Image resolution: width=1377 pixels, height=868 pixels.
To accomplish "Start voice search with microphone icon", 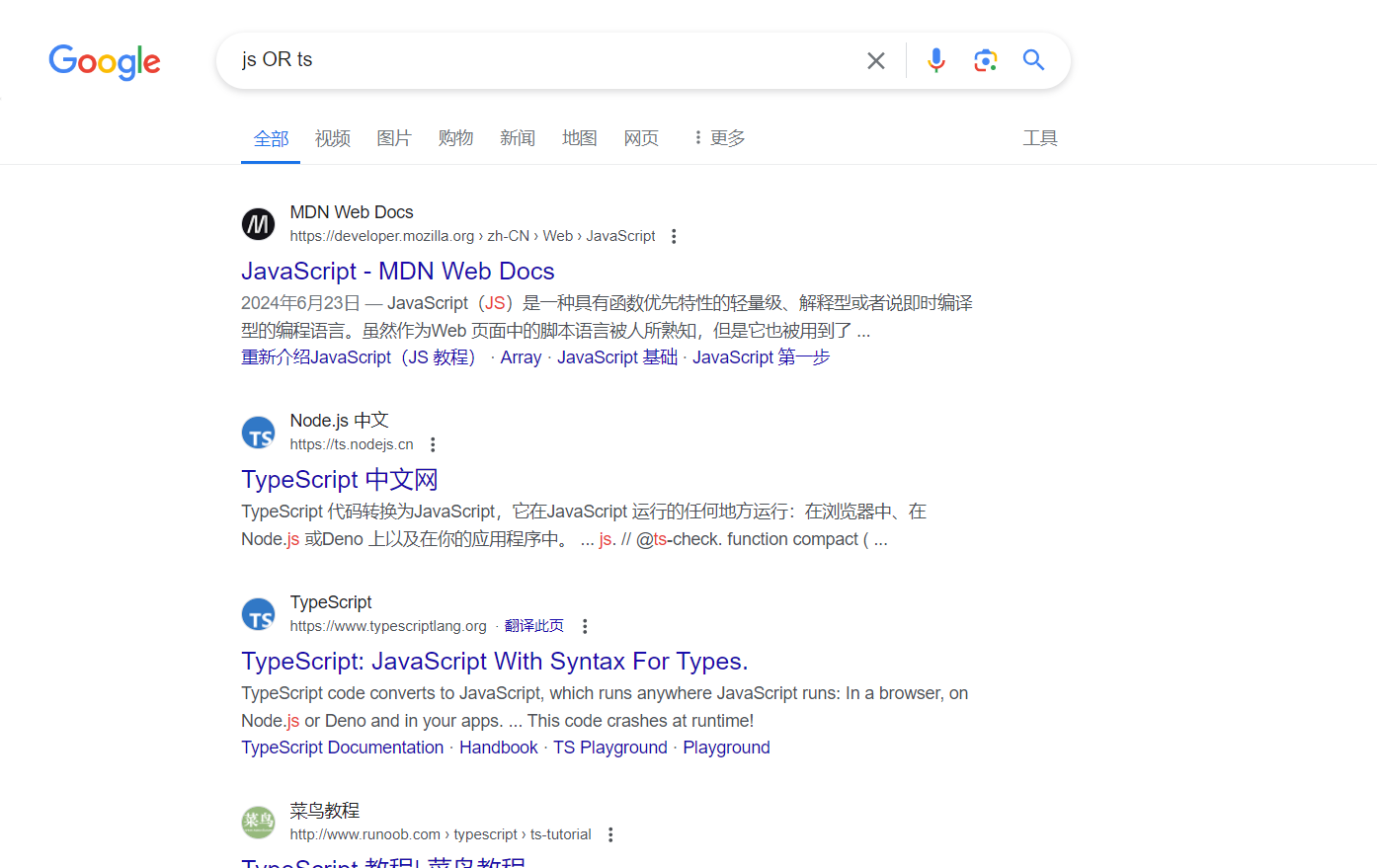I will point(936,61).
